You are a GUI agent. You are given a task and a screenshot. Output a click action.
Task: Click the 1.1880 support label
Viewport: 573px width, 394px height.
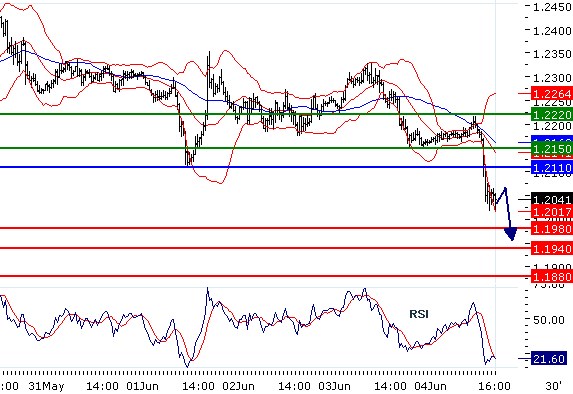[x=551, y=276]
